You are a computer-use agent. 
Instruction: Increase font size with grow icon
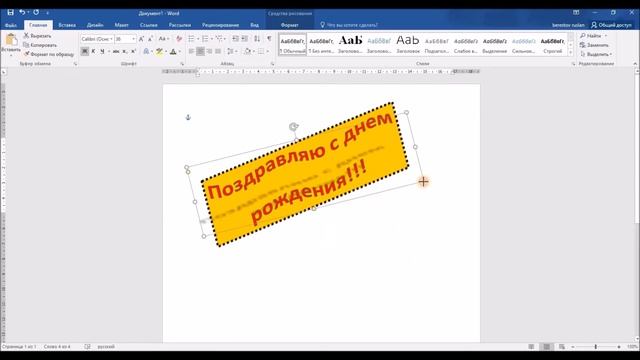(141, 39)
